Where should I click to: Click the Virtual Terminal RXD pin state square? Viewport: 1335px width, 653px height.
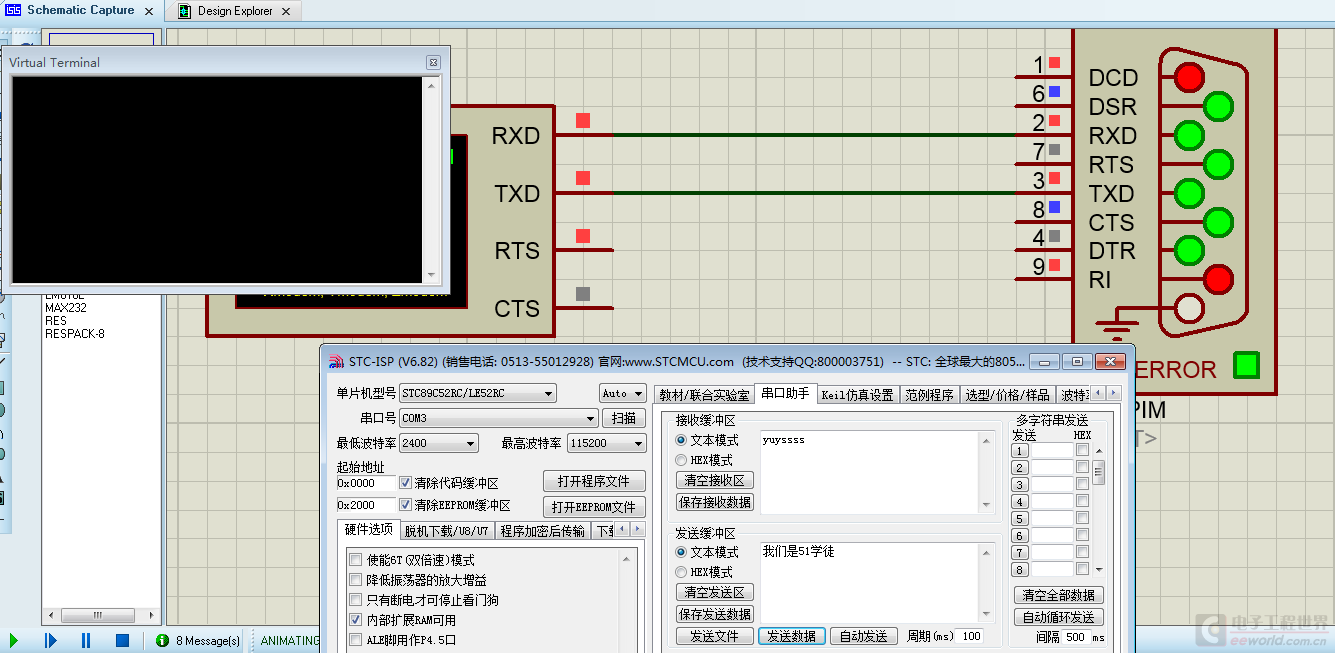coord(583,121)
